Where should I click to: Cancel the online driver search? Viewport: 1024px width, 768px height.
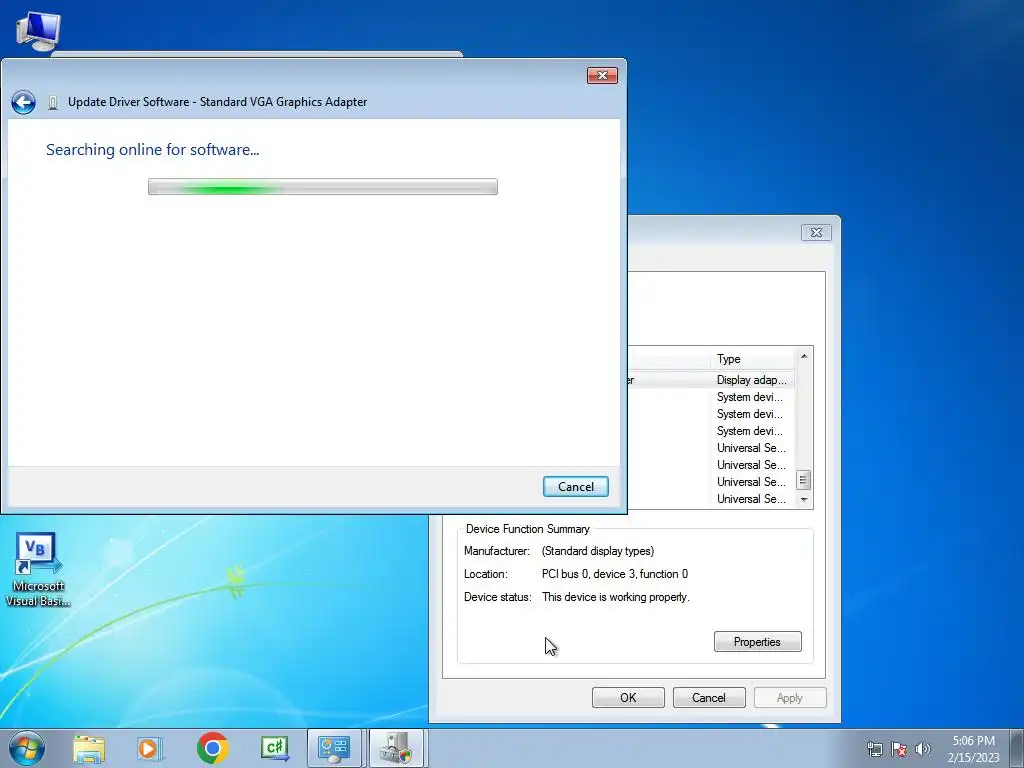pyautogui.click(x=575, y=487)
